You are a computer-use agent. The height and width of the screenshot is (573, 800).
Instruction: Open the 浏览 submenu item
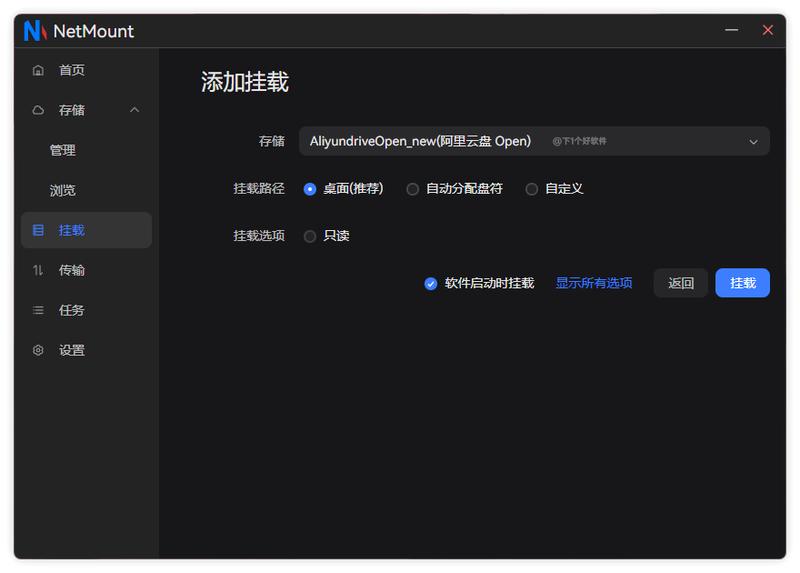click(63, 190)
